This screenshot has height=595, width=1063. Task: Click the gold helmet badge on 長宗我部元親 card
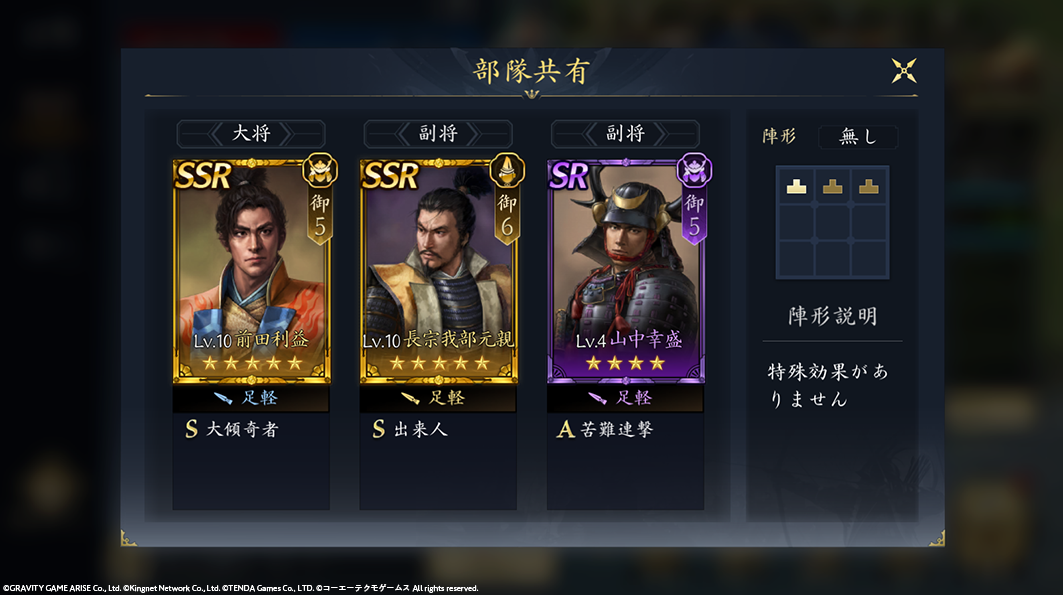click(507, 170)
